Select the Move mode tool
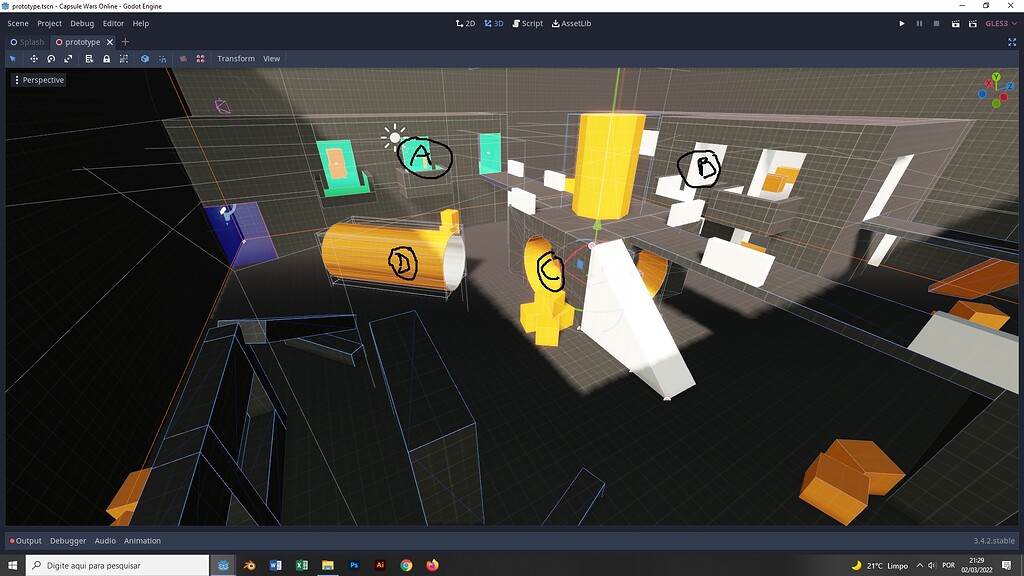This screenshot has width=1024, height=576. tap(33, 59)
